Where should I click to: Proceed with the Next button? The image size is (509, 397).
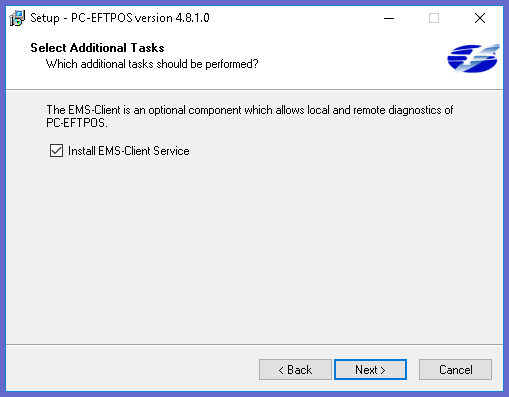[x=370, y=369]
